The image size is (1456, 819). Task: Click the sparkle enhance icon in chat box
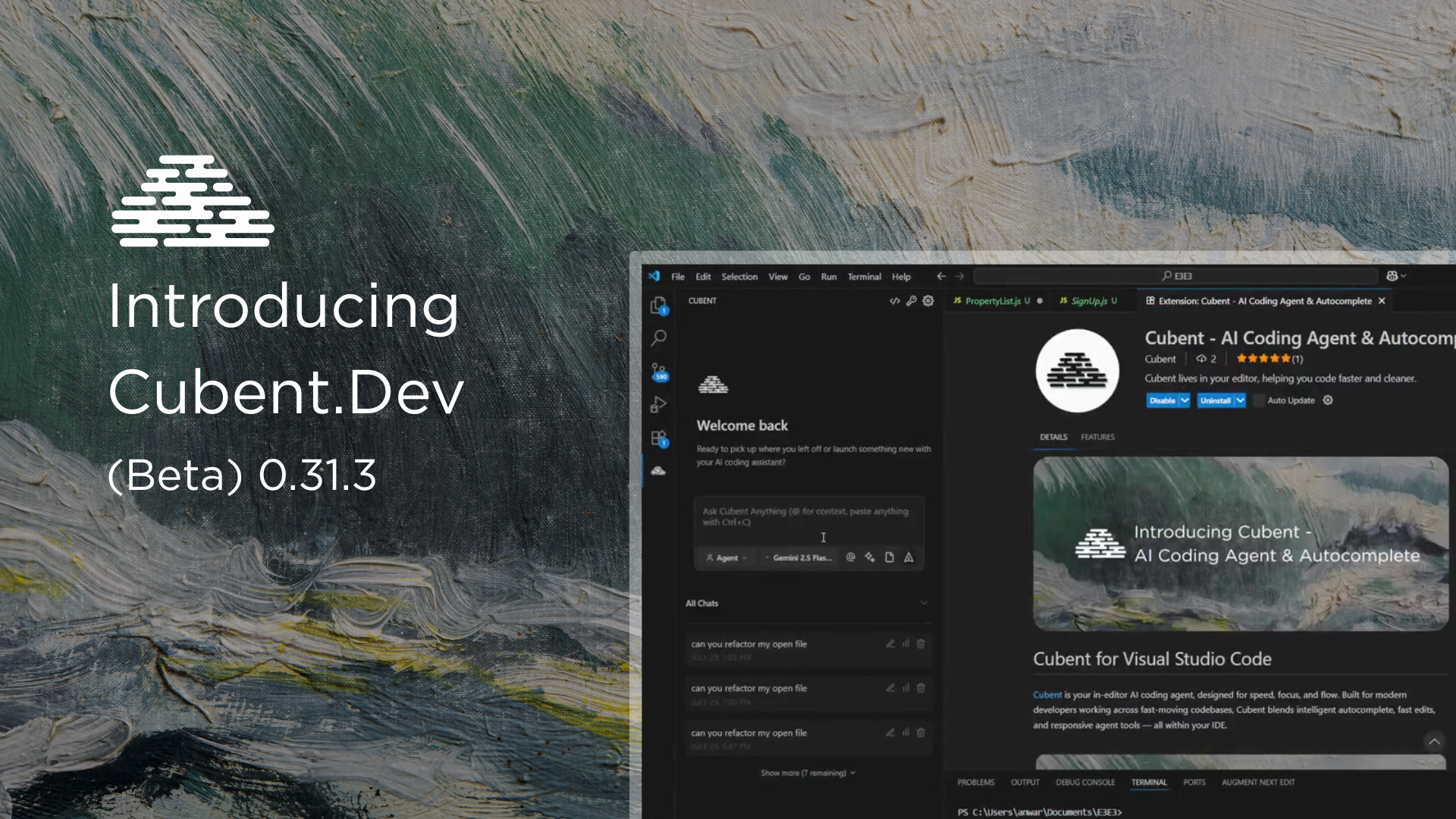(870, 557)
